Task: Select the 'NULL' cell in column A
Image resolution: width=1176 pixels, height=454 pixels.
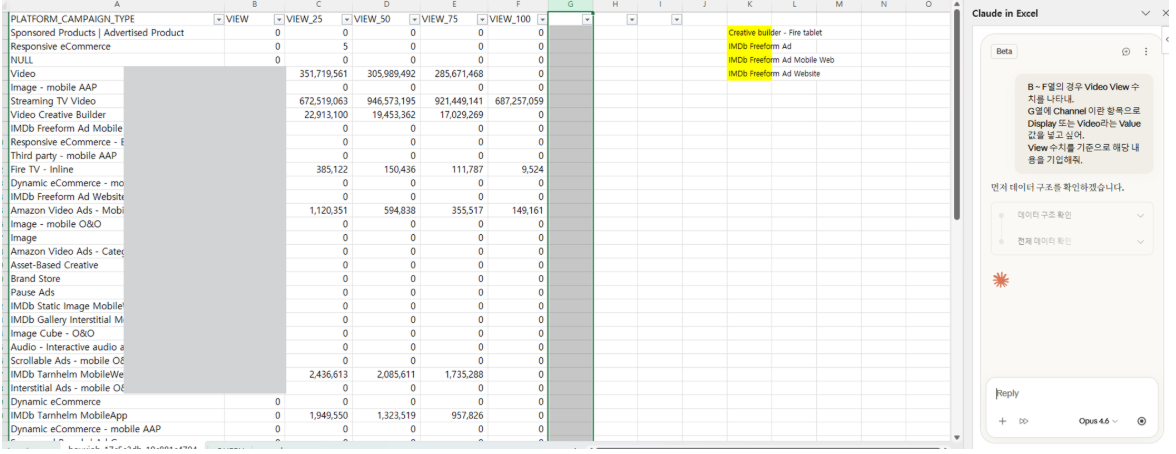Action: pyautogui.click(x=116, y=60)
